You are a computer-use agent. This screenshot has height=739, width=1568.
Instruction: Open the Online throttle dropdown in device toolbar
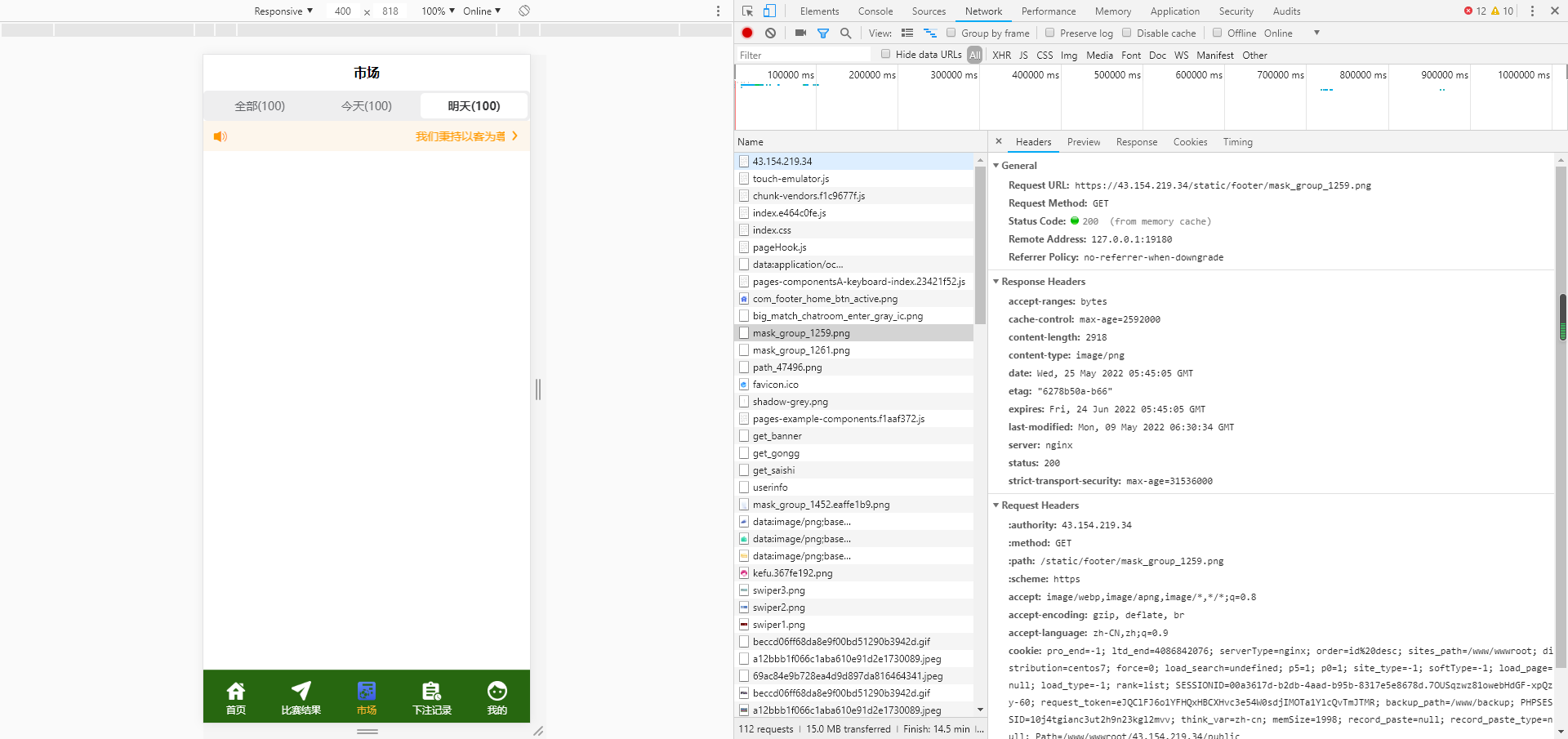[482, 11]
